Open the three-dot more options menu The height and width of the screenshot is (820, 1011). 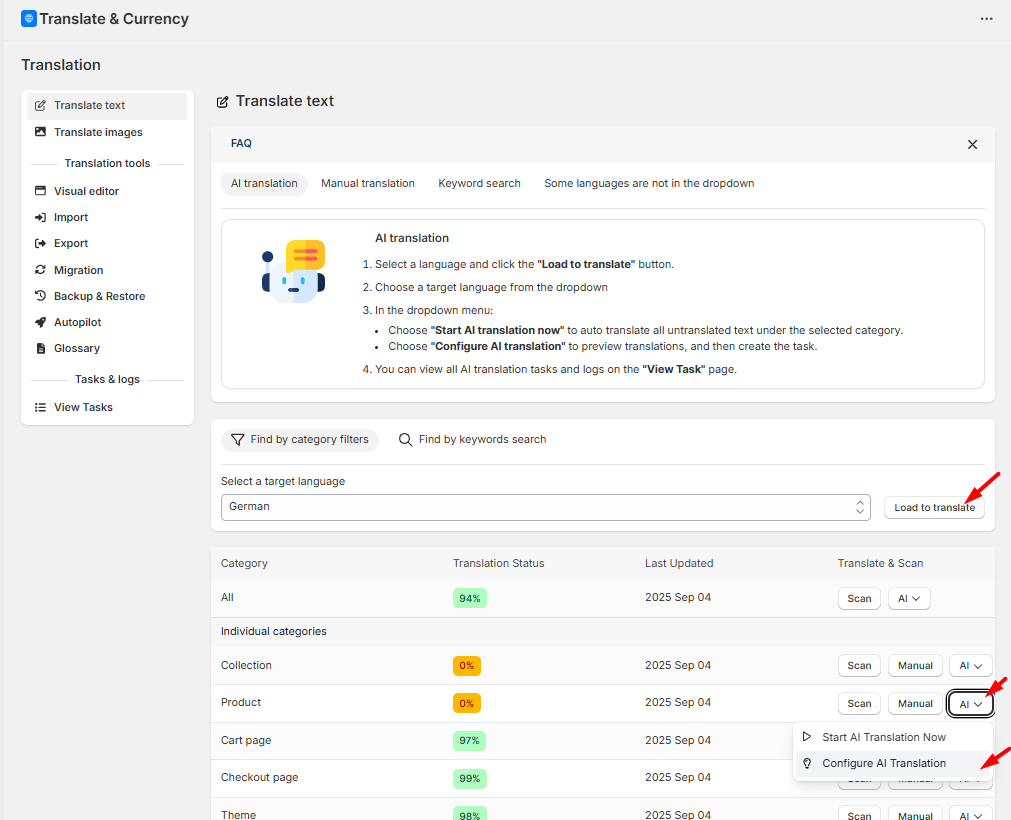(x=986, y=19)
